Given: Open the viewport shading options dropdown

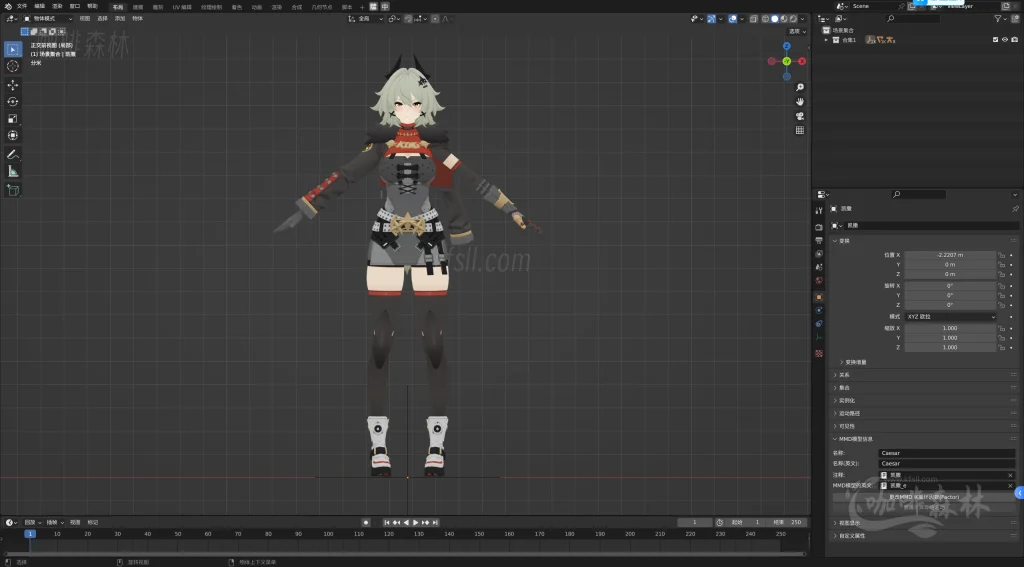Looking at the screenshot, I should point(802,19).
